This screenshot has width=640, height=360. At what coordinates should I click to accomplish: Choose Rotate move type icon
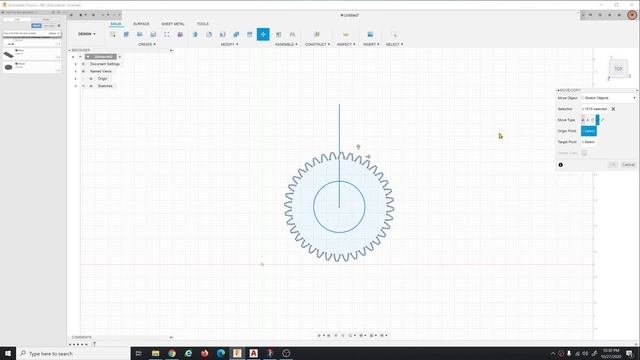click(x=593, y=120)
